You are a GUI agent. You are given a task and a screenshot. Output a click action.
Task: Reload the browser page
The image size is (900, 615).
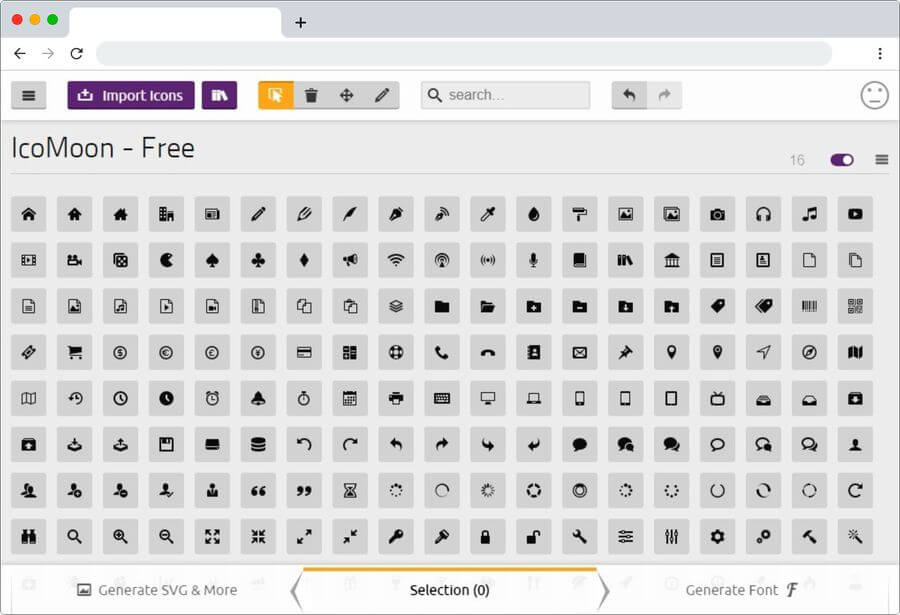(x=76, y=53)
